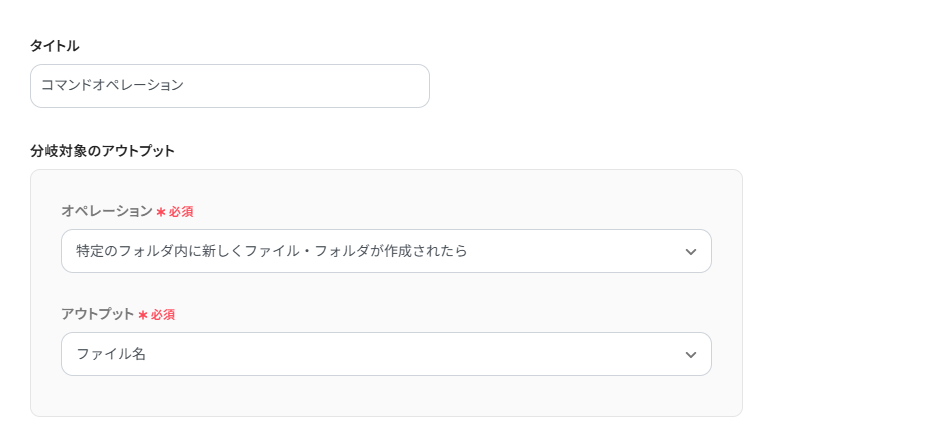The height and width of the screenshot is (438, 946).
Task: Click the red asterisk beside アウトプット
Action: click(143, 315)
